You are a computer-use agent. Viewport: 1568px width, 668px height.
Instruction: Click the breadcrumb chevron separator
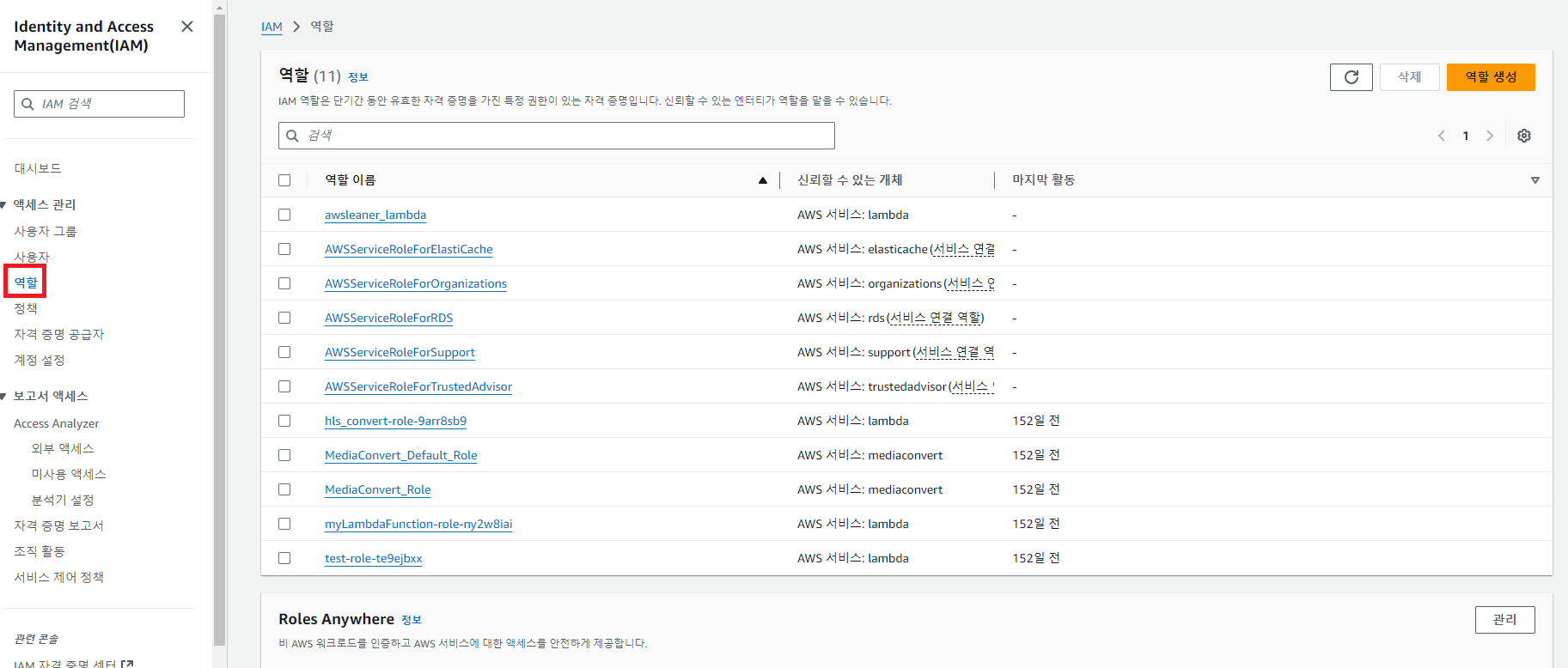pos(296,27)
